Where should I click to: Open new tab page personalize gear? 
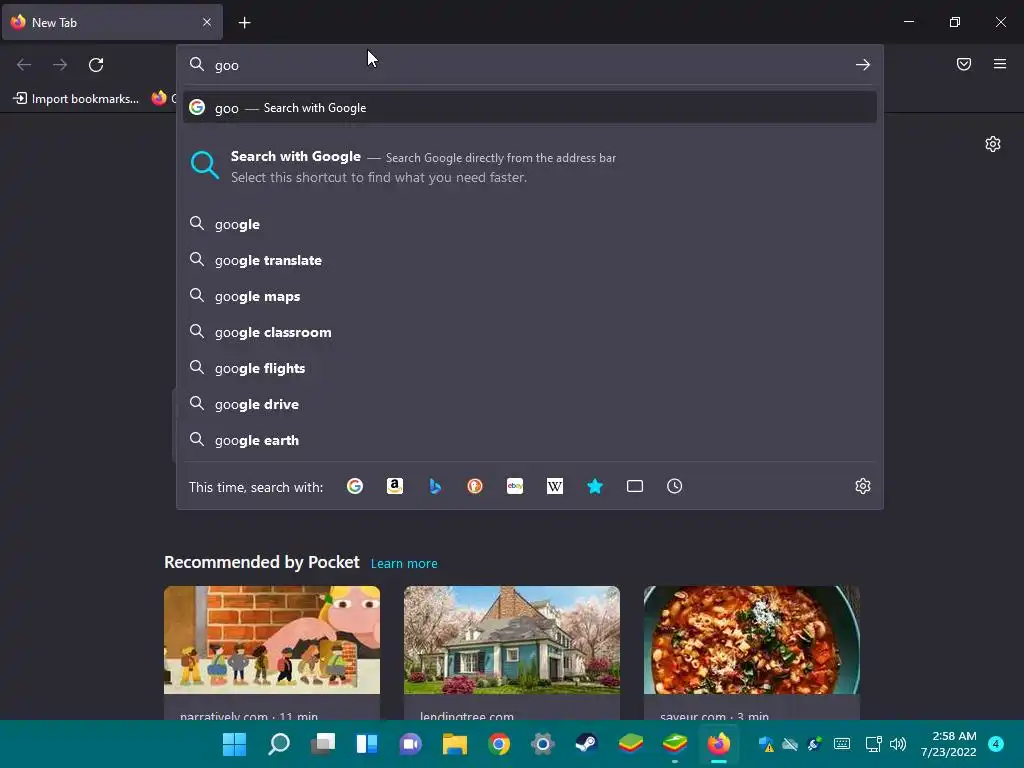coord(993,144)
